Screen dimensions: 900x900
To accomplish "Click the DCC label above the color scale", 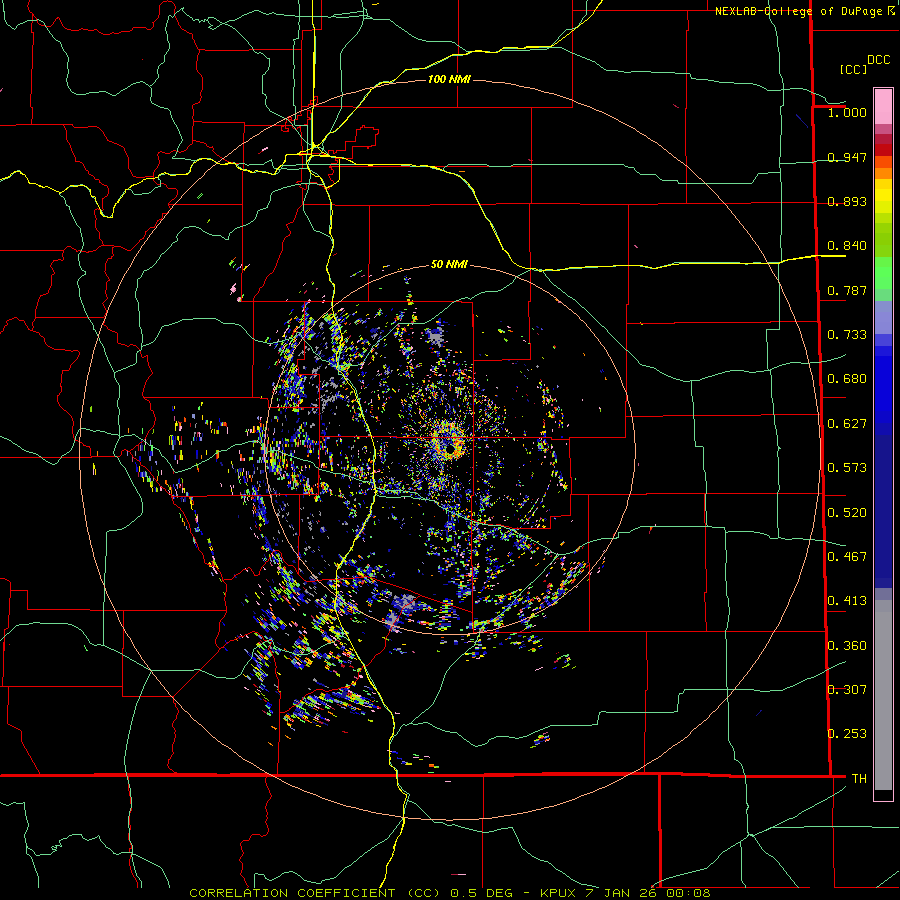I will point(878,60).
